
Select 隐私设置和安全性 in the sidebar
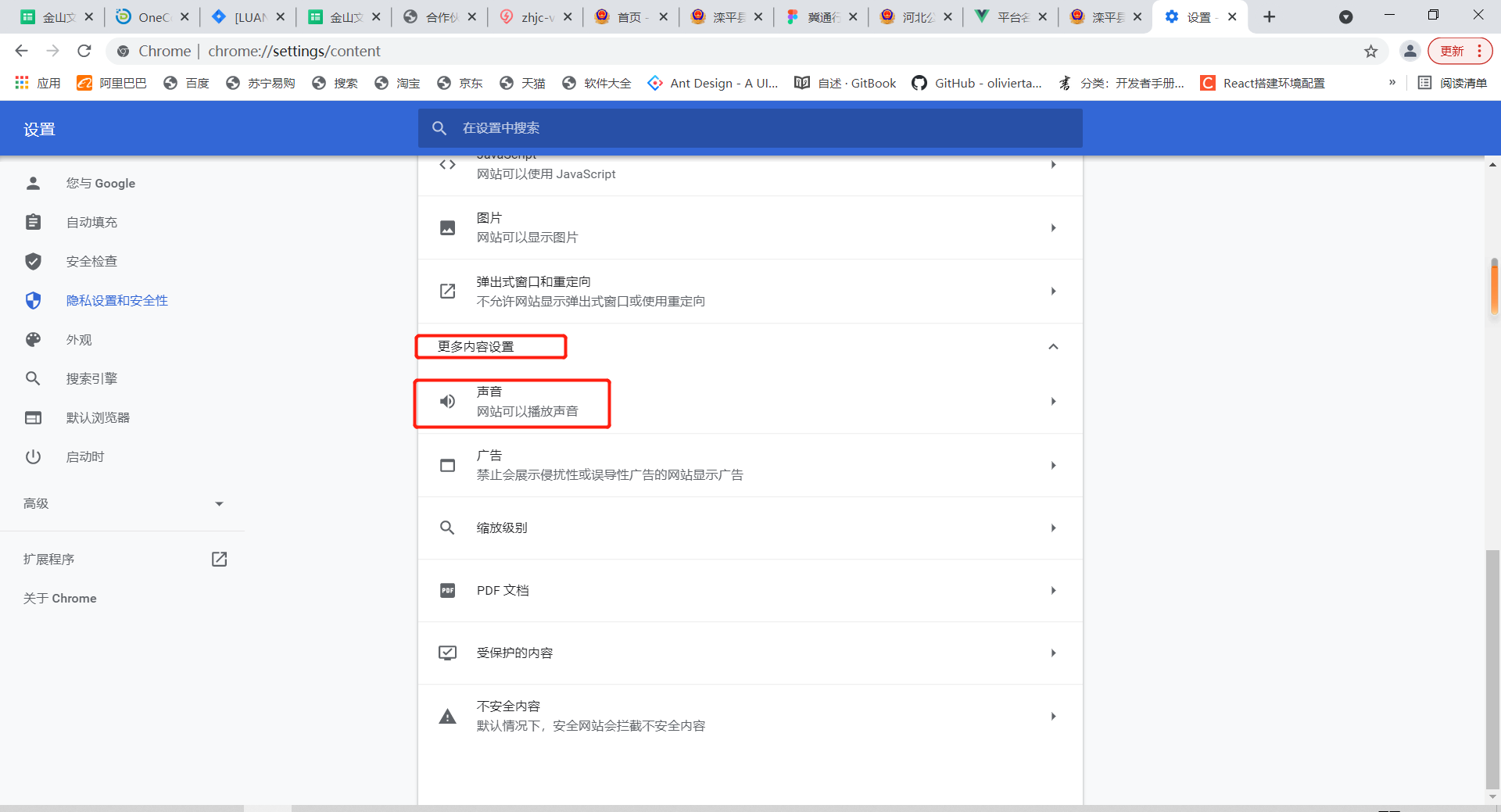pyautogui.click(x=116, y=300)
